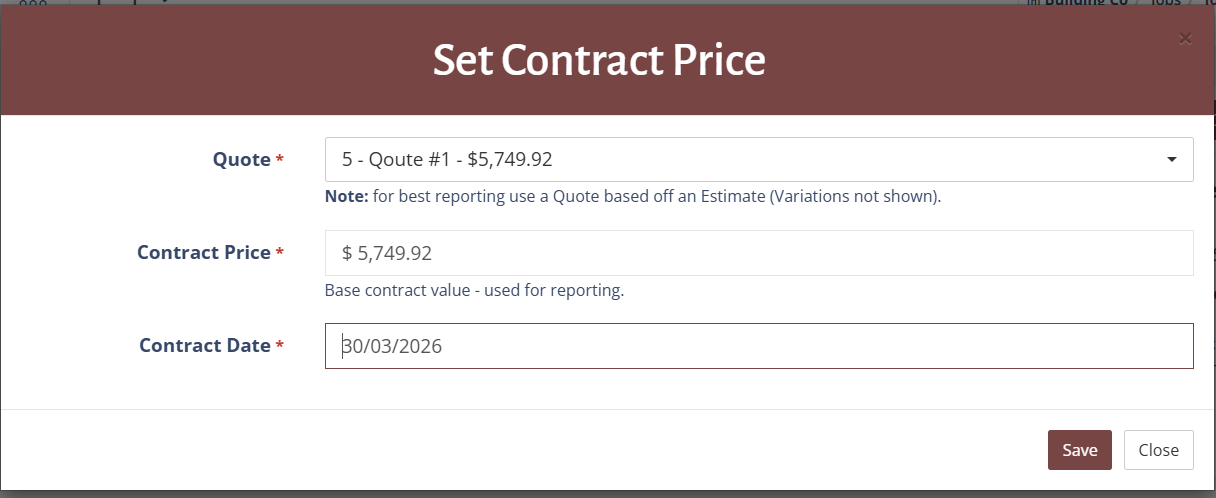1216x498 pixels.
Task: Open the Quote selection dropdown
Action: click(758, 160)
